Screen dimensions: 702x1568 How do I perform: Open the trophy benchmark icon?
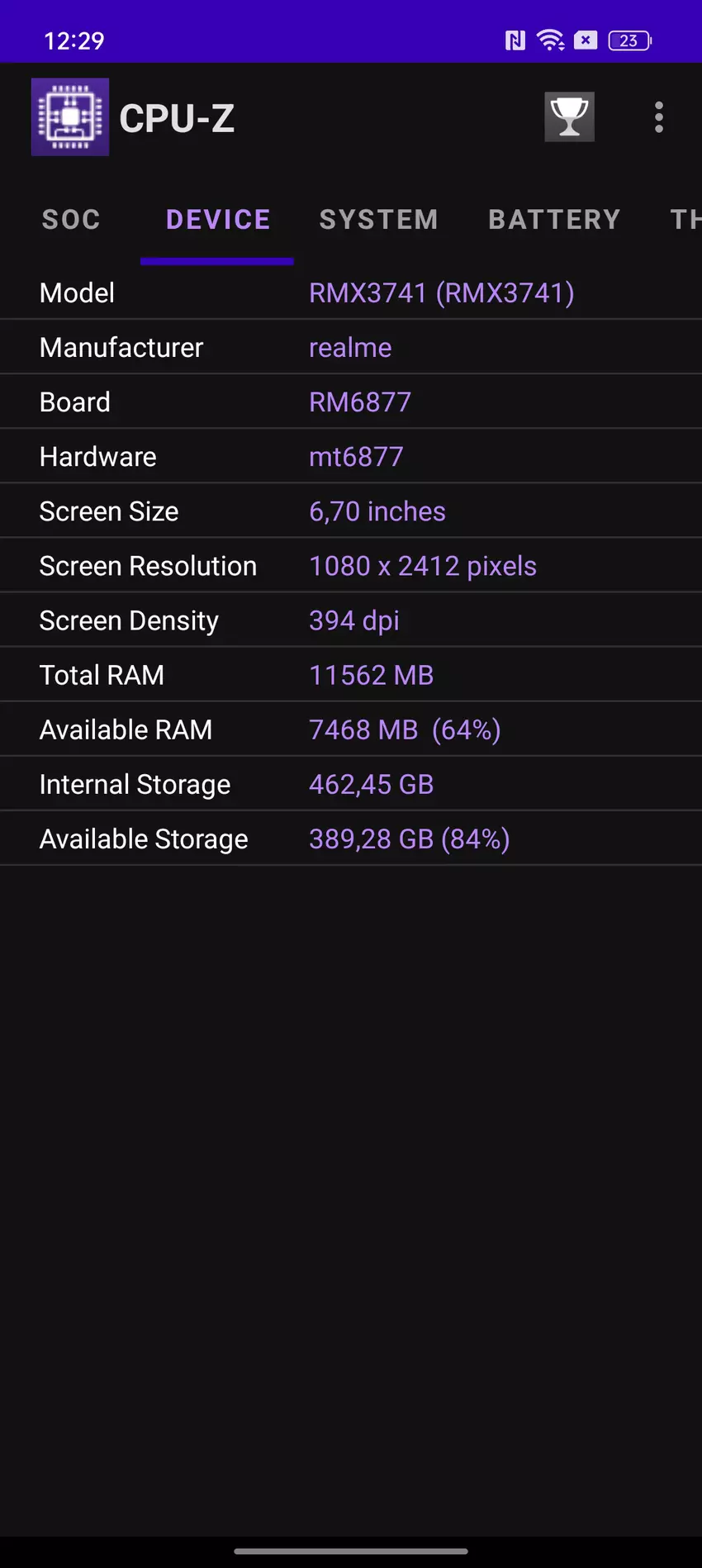pos(569,117)
